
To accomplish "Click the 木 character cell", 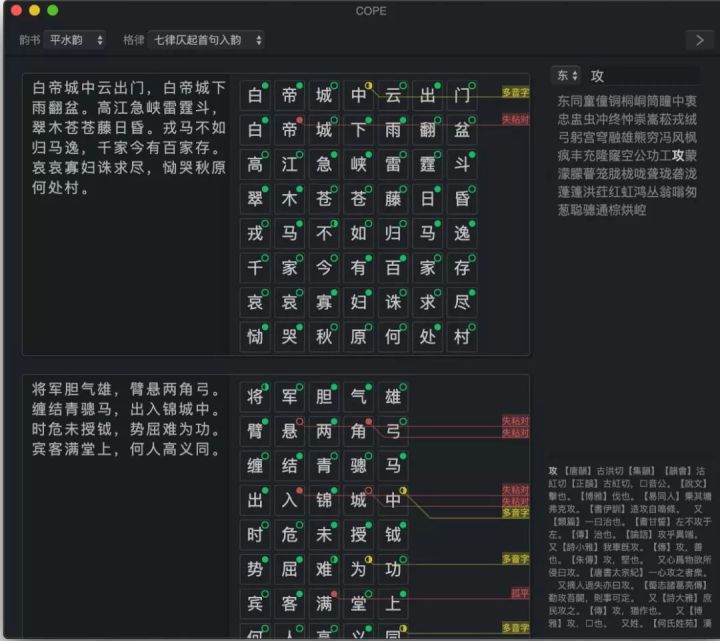I will [290, 199].
